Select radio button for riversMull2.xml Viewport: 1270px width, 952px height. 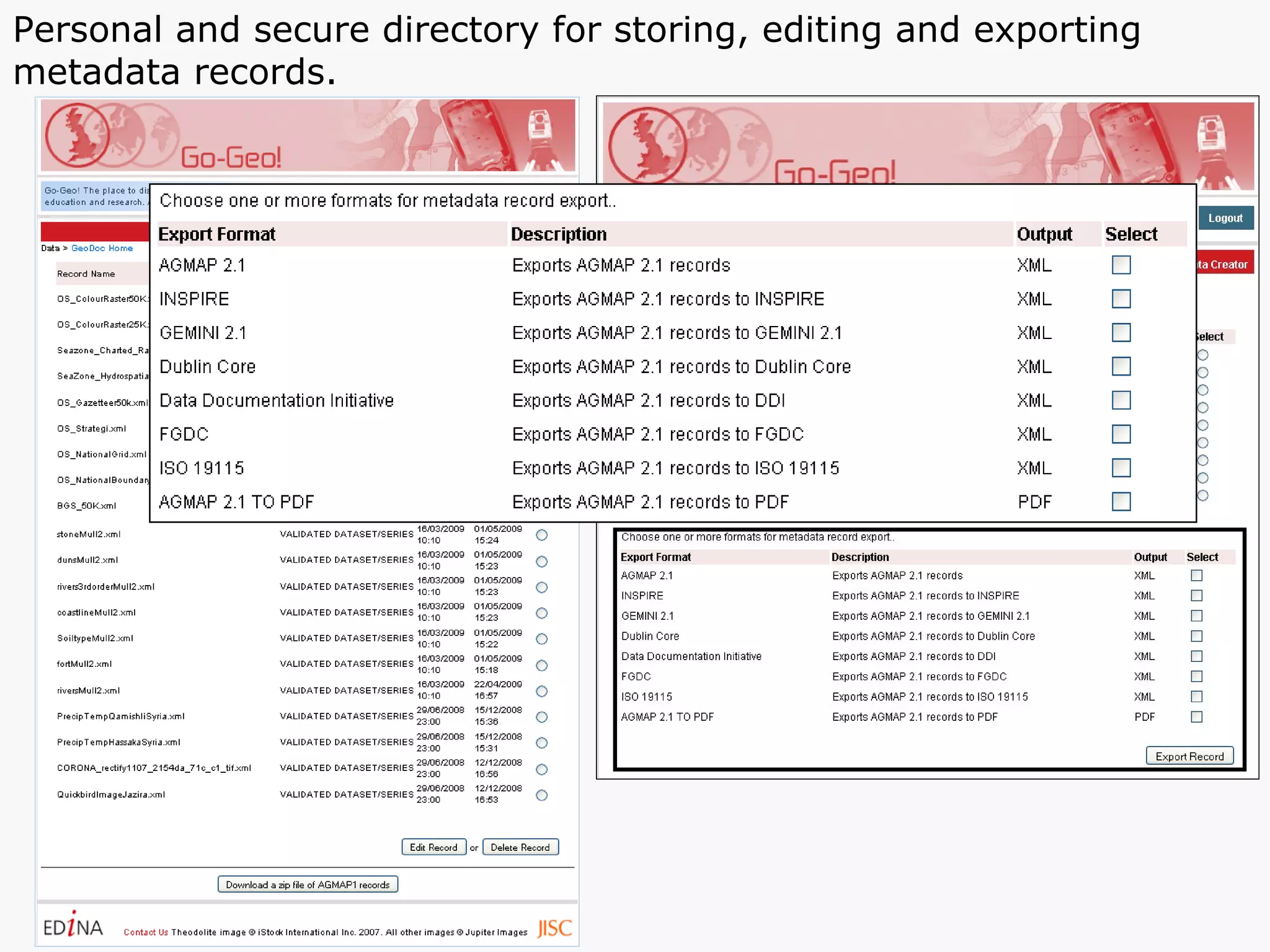tap(542, 691)
